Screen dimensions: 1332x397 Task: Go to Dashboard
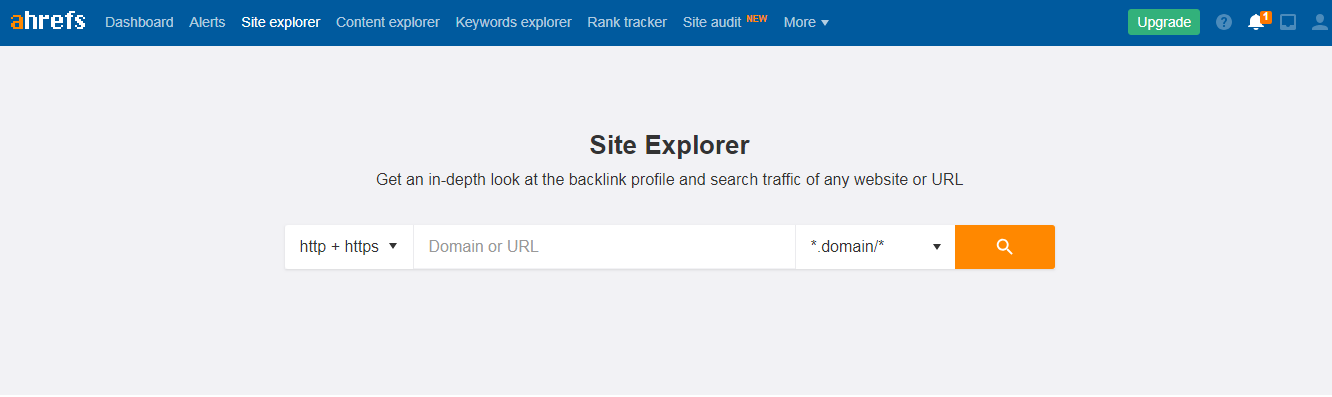(x=139, y=22)
